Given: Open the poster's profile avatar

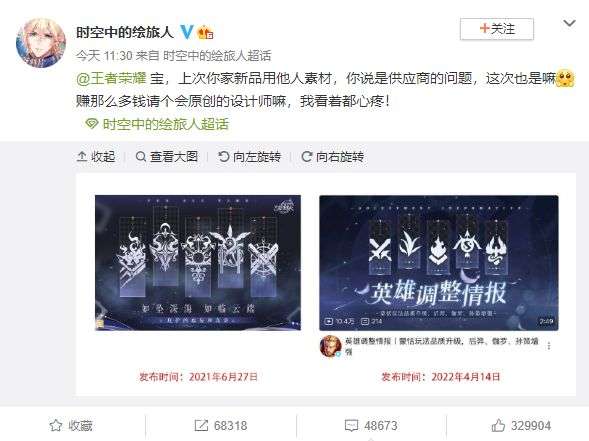Looking at the screenshot, I should pyautogui.click(x=41, y=43).
